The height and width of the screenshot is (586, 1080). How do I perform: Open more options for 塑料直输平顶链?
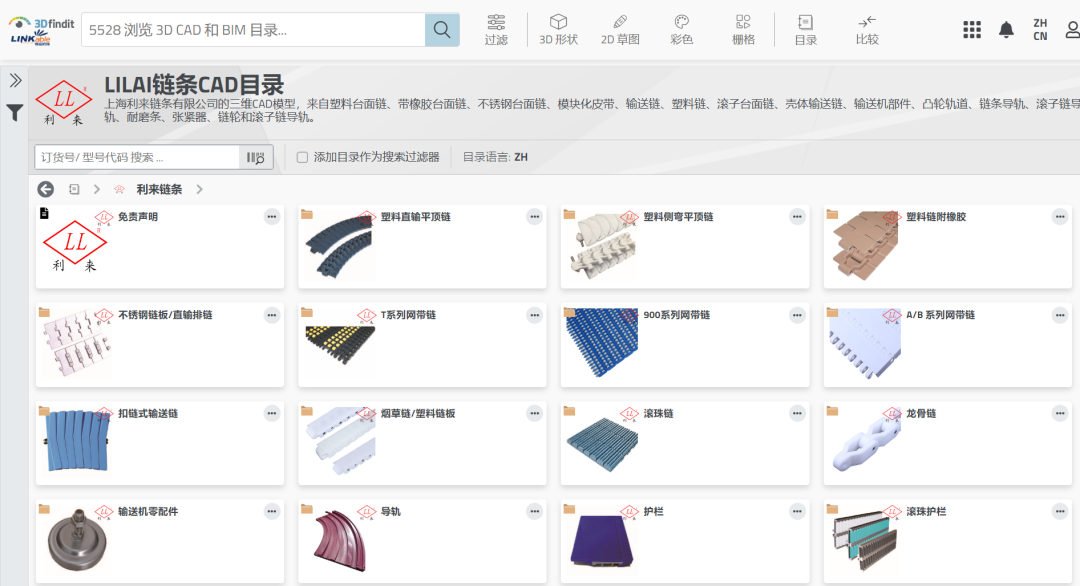click(x=534, y=217)
